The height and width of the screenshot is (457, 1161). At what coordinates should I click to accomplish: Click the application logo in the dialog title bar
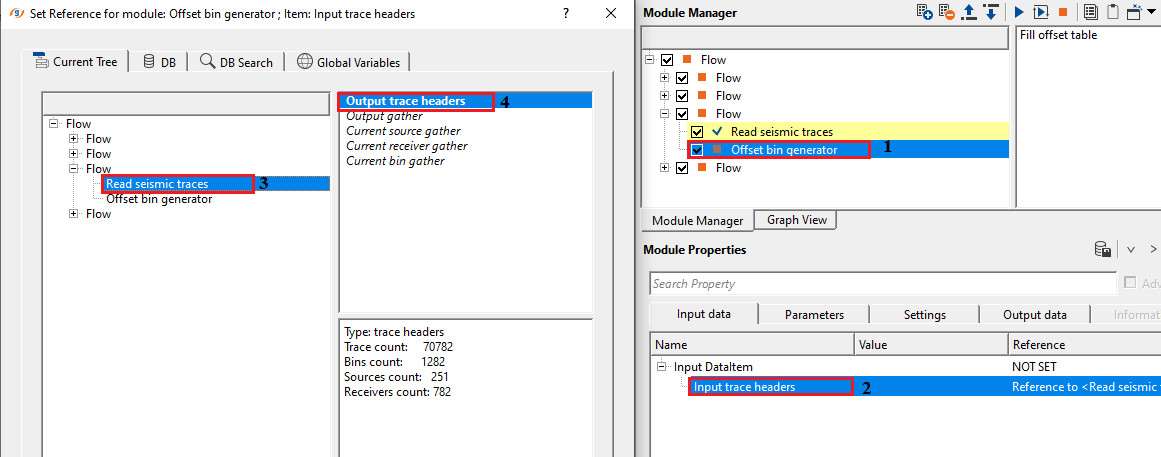tap(18, 13)
